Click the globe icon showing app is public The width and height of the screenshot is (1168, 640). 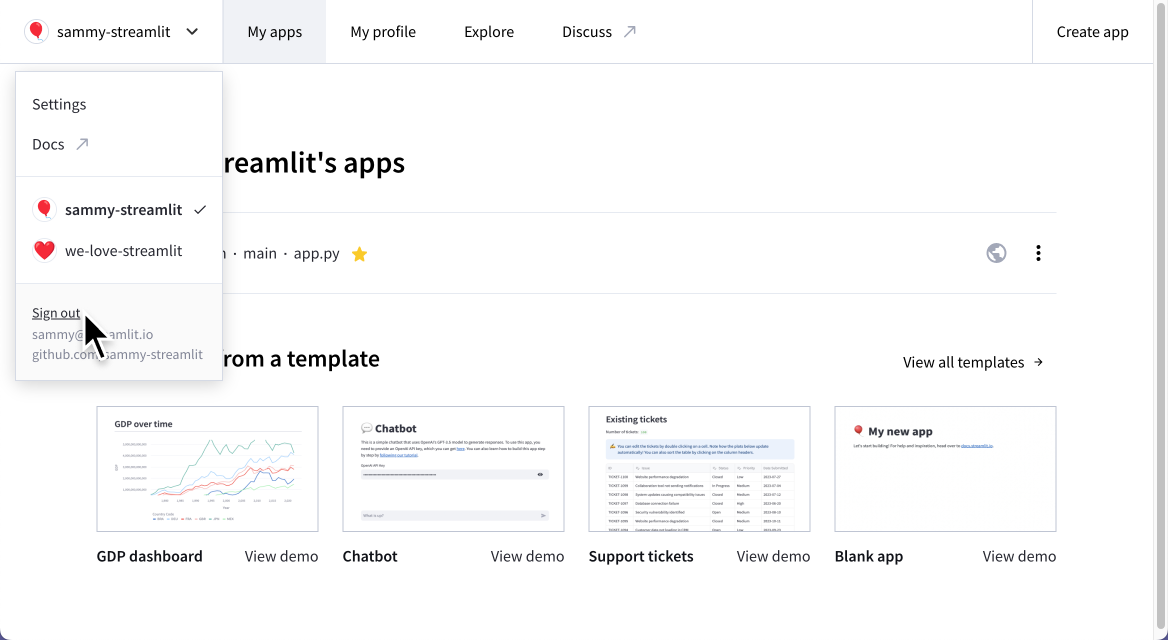(x=996, y=253)
